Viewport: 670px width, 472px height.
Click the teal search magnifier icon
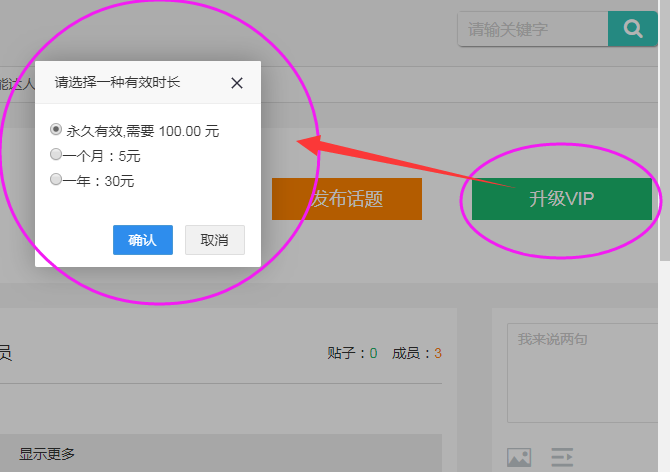(632, 29)
